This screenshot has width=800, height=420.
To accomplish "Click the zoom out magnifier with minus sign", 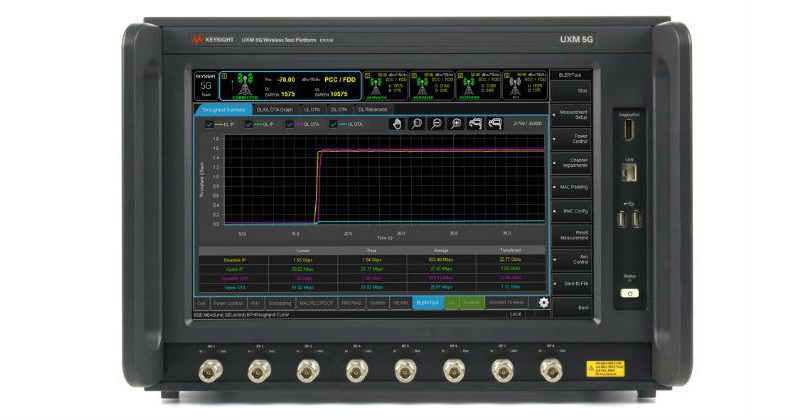I will pos(436,123).
